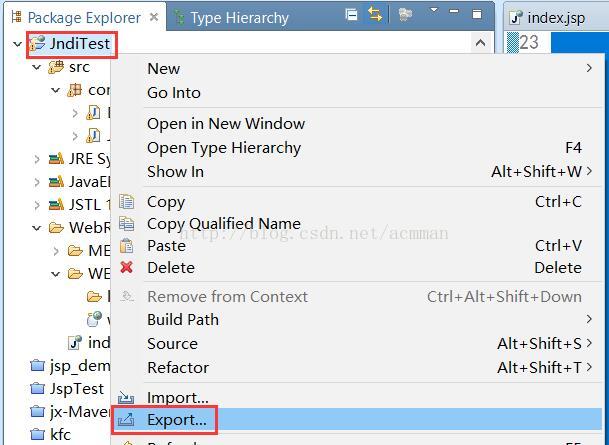Click the Import tray icon

tap(126, 397)
